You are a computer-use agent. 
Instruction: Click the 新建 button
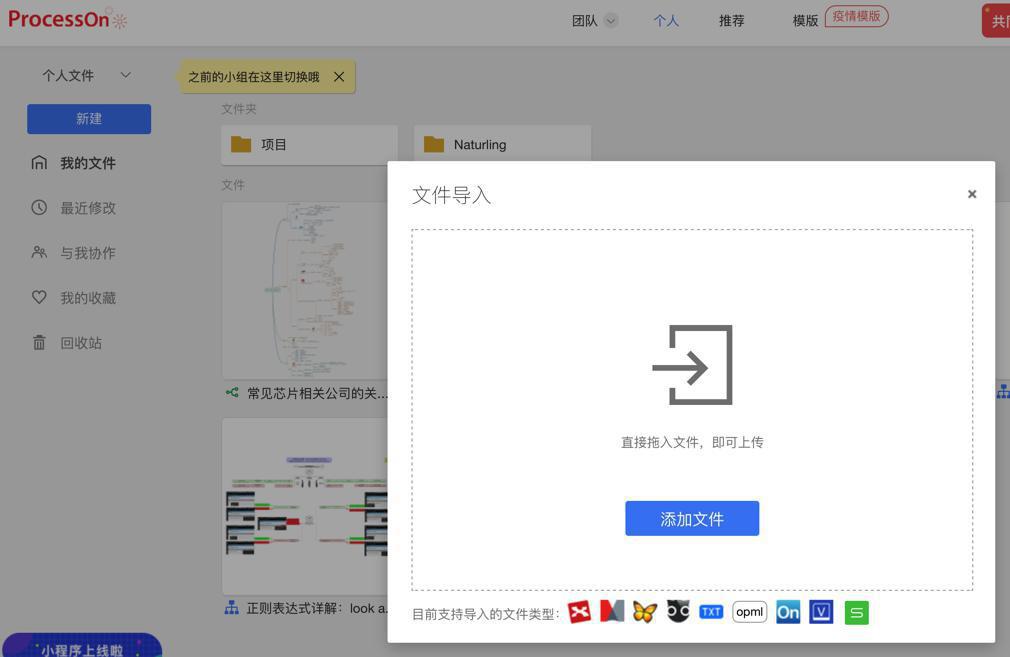(x=89, y=119)
